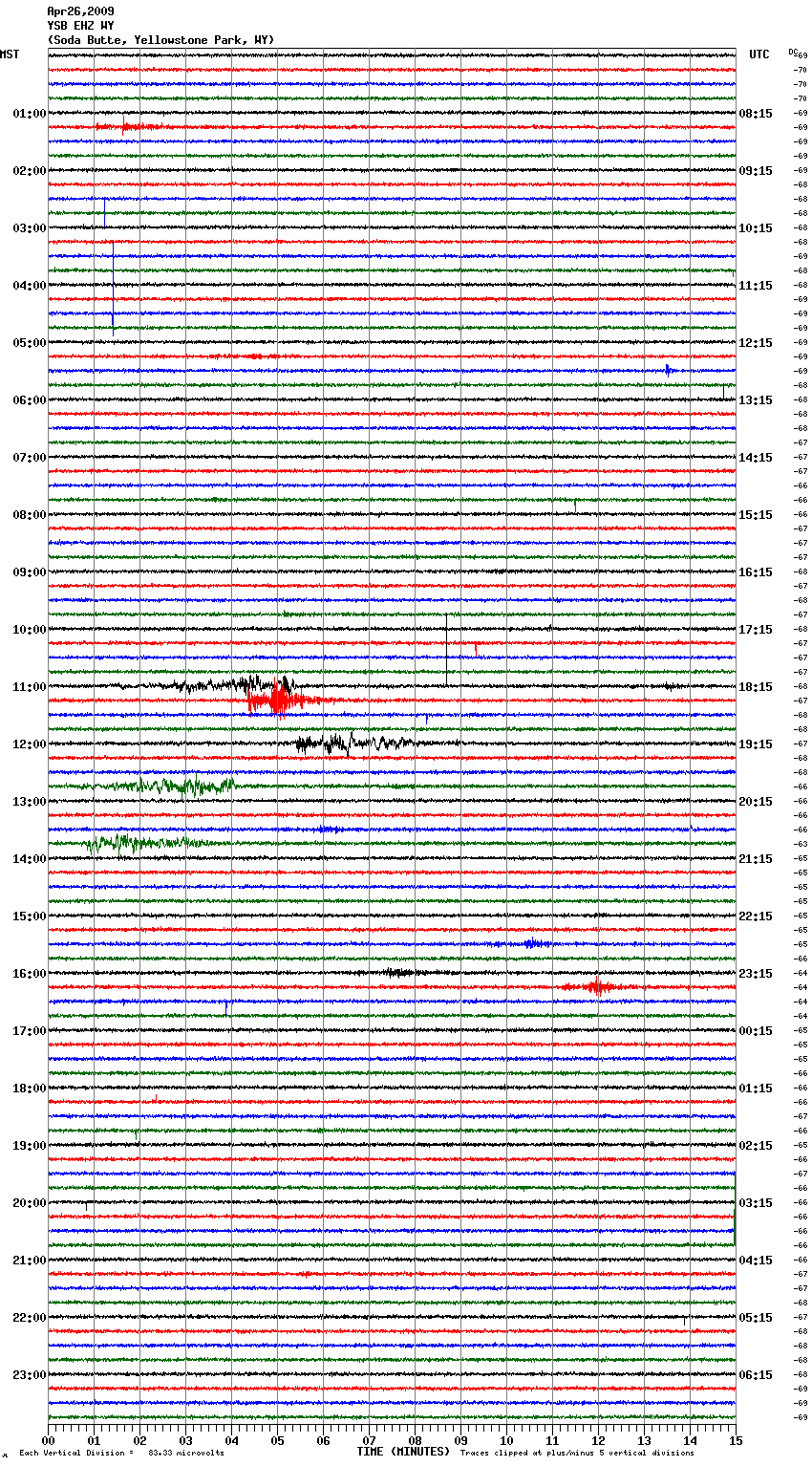
Task: Select the 04:00 MST time label
Action: (30, 286)
